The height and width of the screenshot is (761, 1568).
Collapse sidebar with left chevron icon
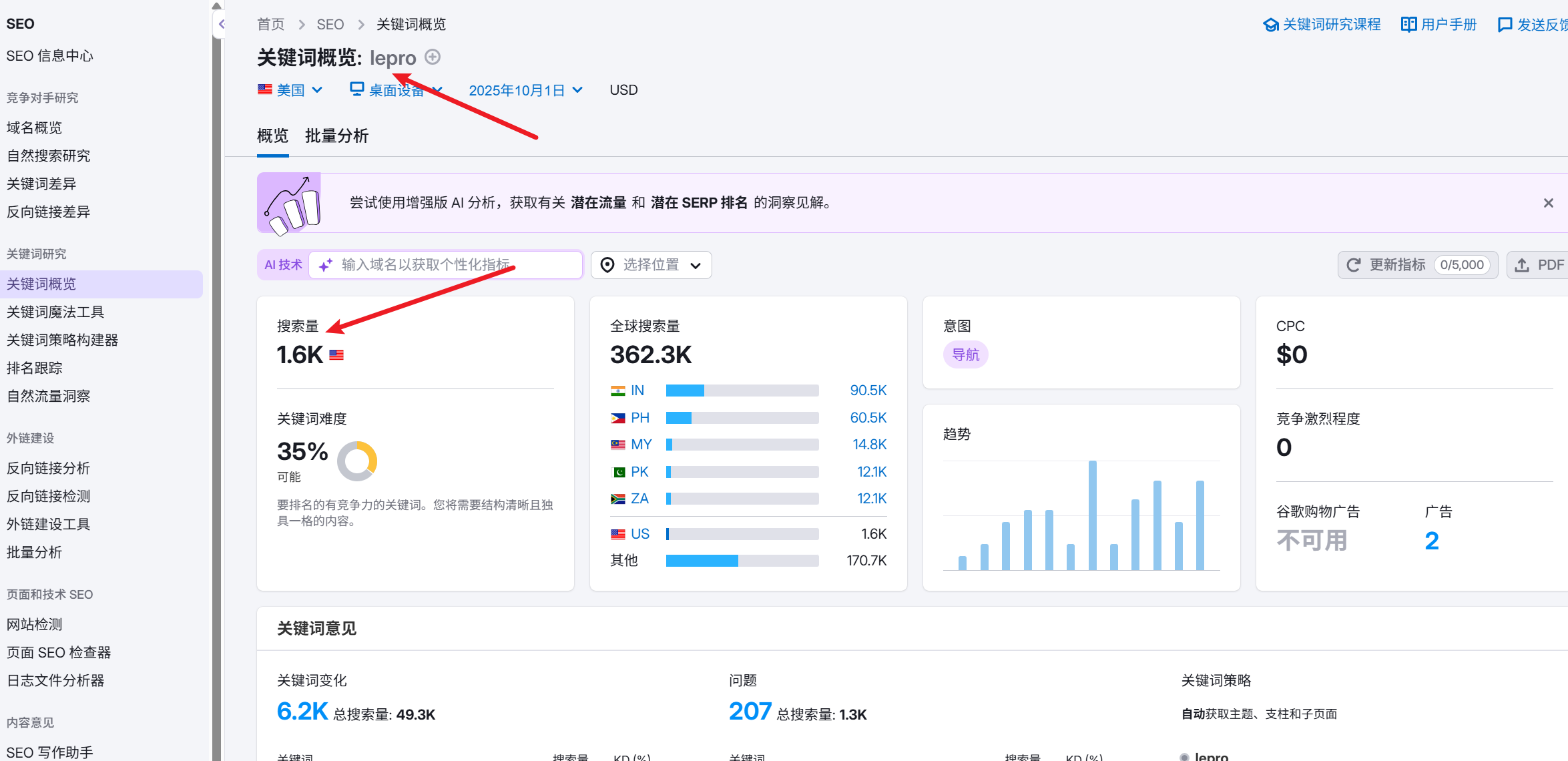222,25
